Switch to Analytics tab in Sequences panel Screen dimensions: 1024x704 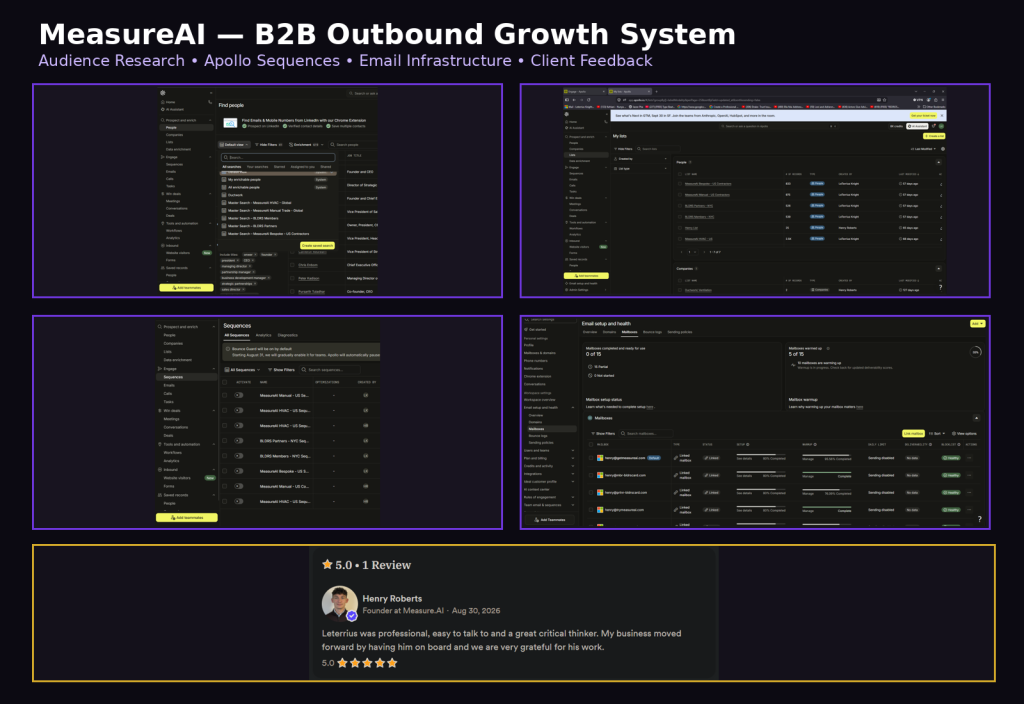263,335
